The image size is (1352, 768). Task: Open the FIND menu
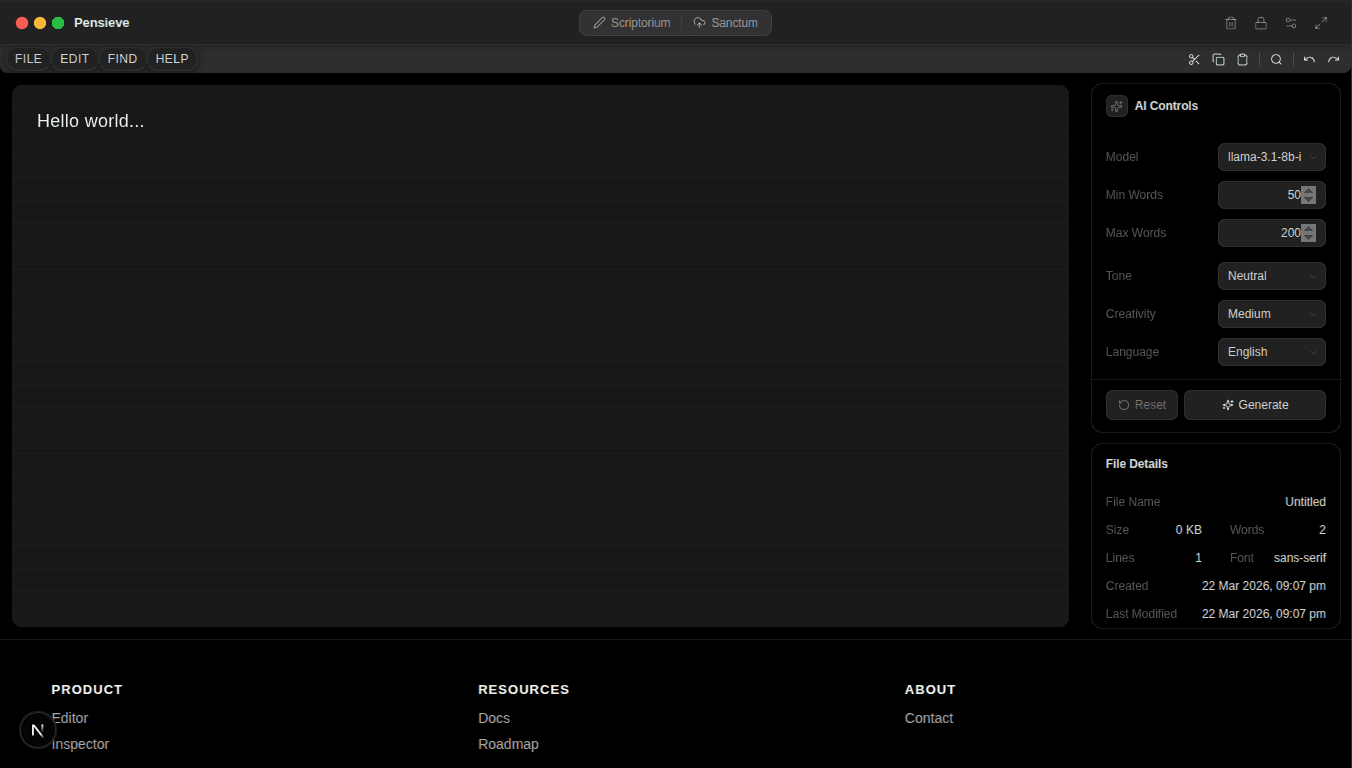coord(122,59)
